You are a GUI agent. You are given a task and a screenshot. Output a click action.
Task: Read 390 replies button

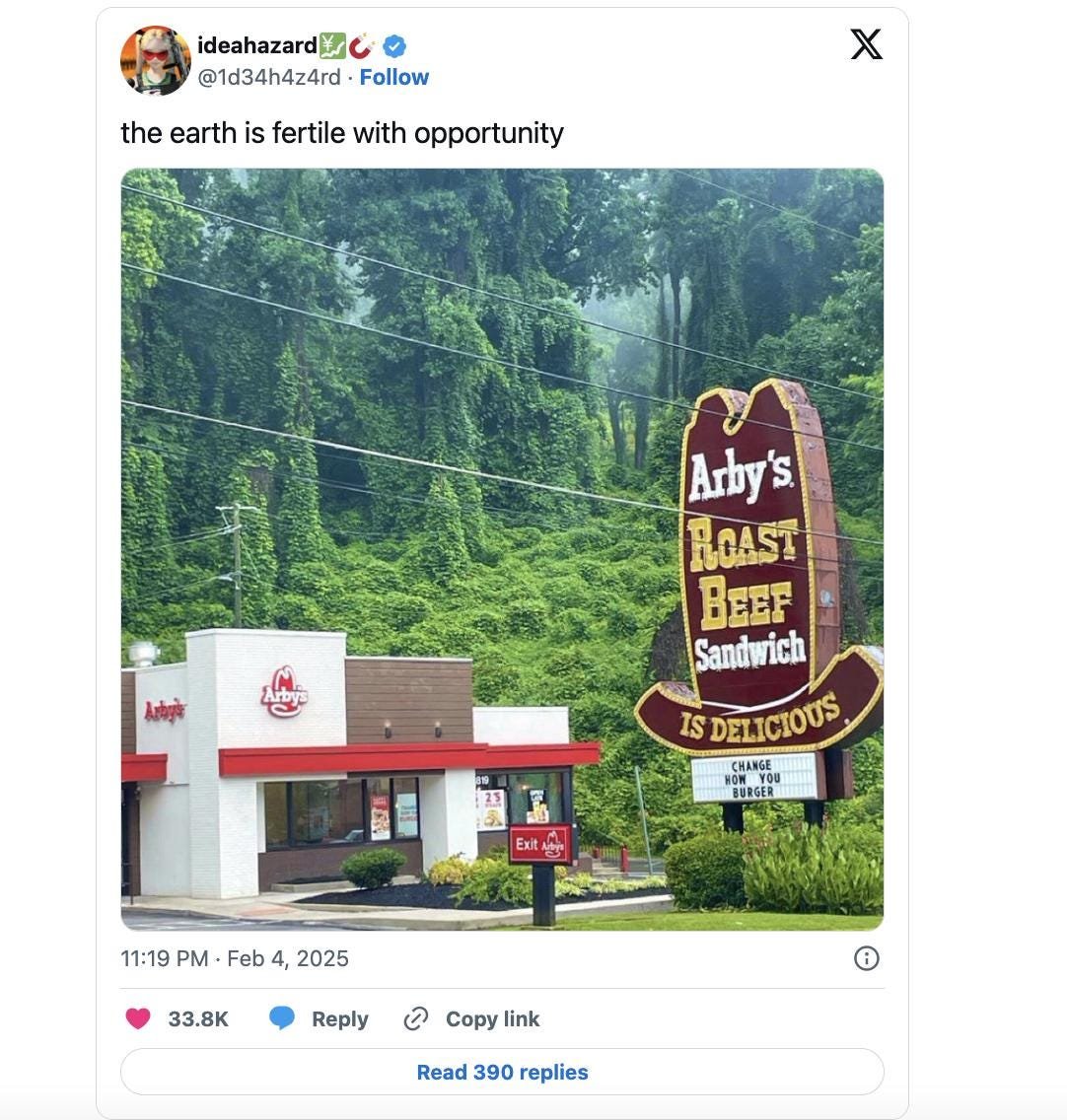[x=502, y=1072]
